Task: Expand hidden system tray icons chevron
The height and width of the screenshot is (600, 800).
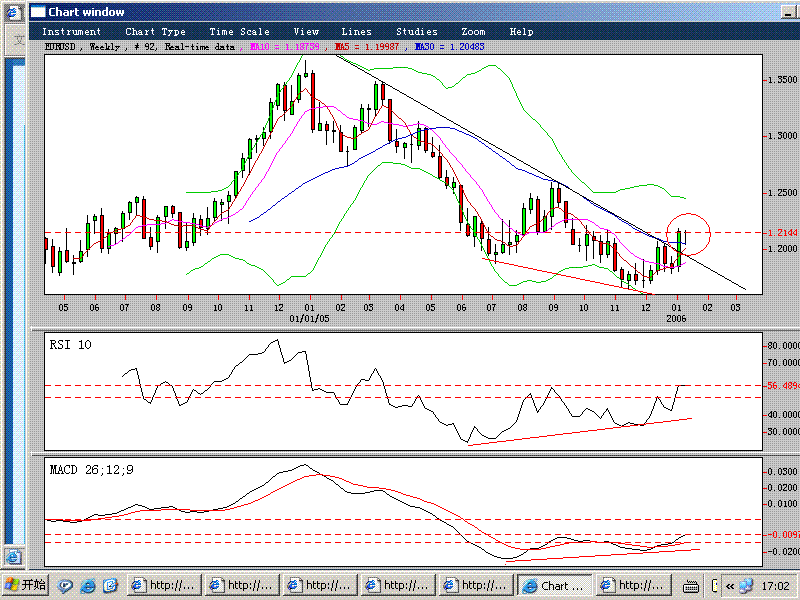Action: click(730, 586)
